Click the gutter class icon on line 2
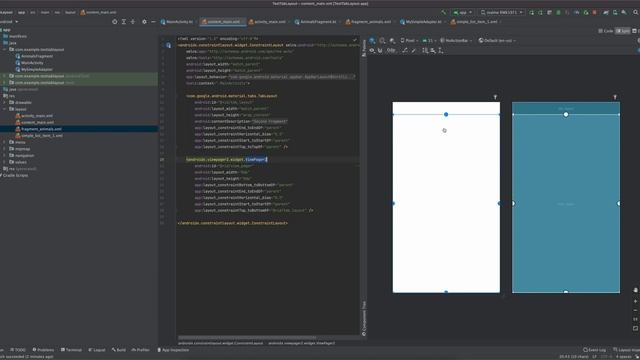The height and width of the screenshot is (360, 640). point(169,45)
